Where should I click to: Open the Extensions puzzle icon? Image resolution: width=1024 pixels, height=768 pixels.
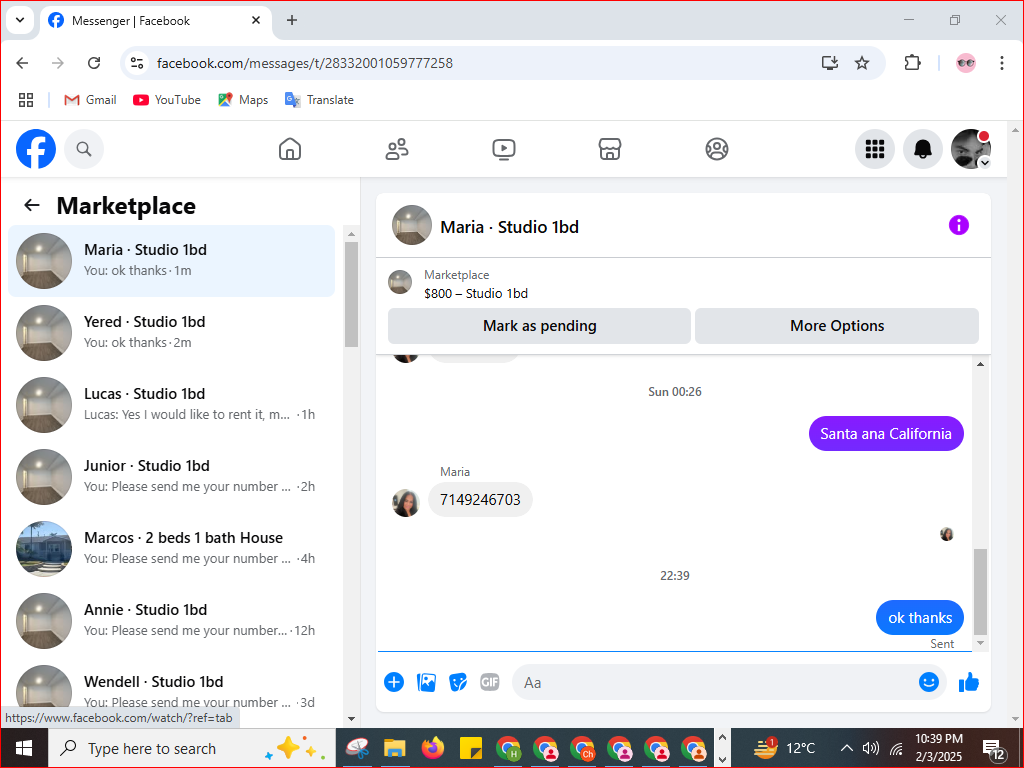pyautogui.click(x=912, y=63)
